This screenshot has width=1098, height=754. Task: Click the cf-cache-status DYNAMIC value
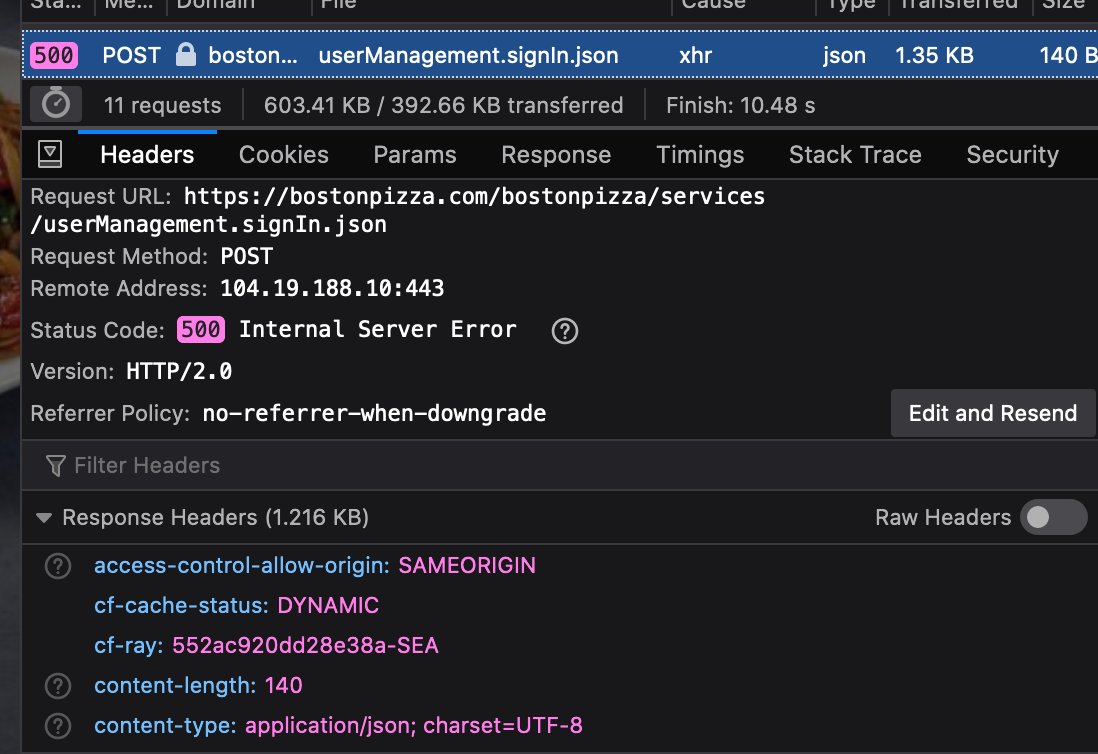(x=328, y=606)
